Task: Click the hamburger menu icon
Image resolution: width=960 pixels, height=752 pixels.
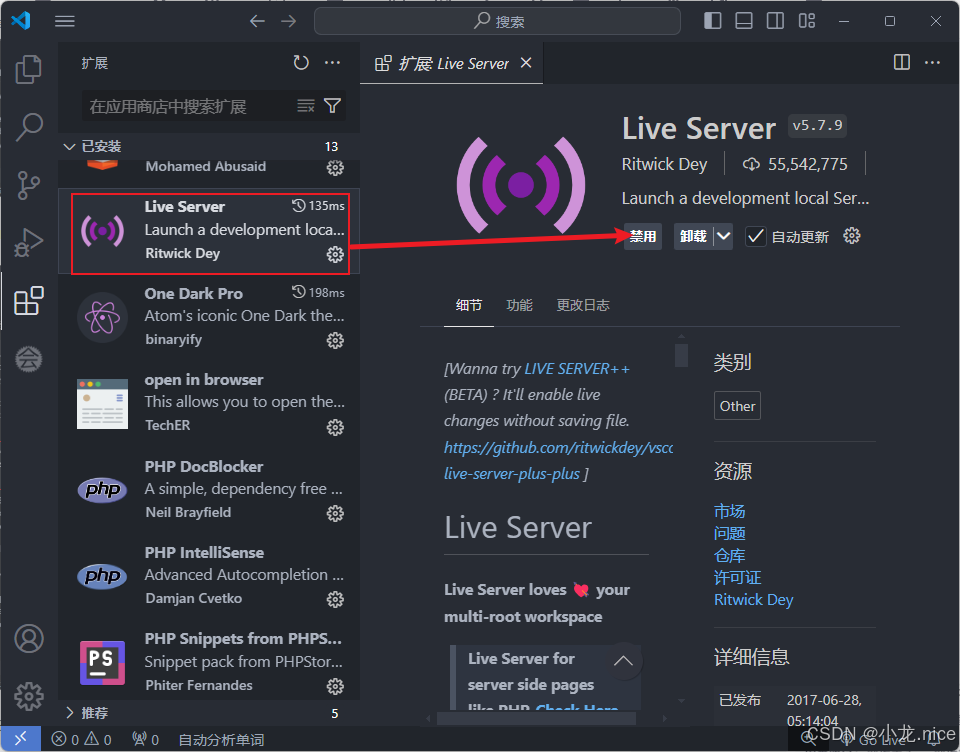Action: pos(65,21)
